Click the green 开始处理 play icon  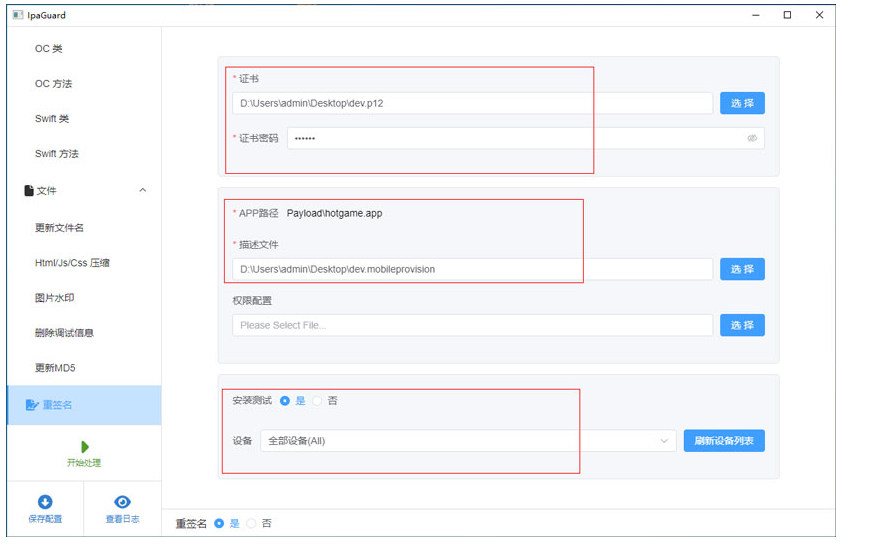(85, 447)
